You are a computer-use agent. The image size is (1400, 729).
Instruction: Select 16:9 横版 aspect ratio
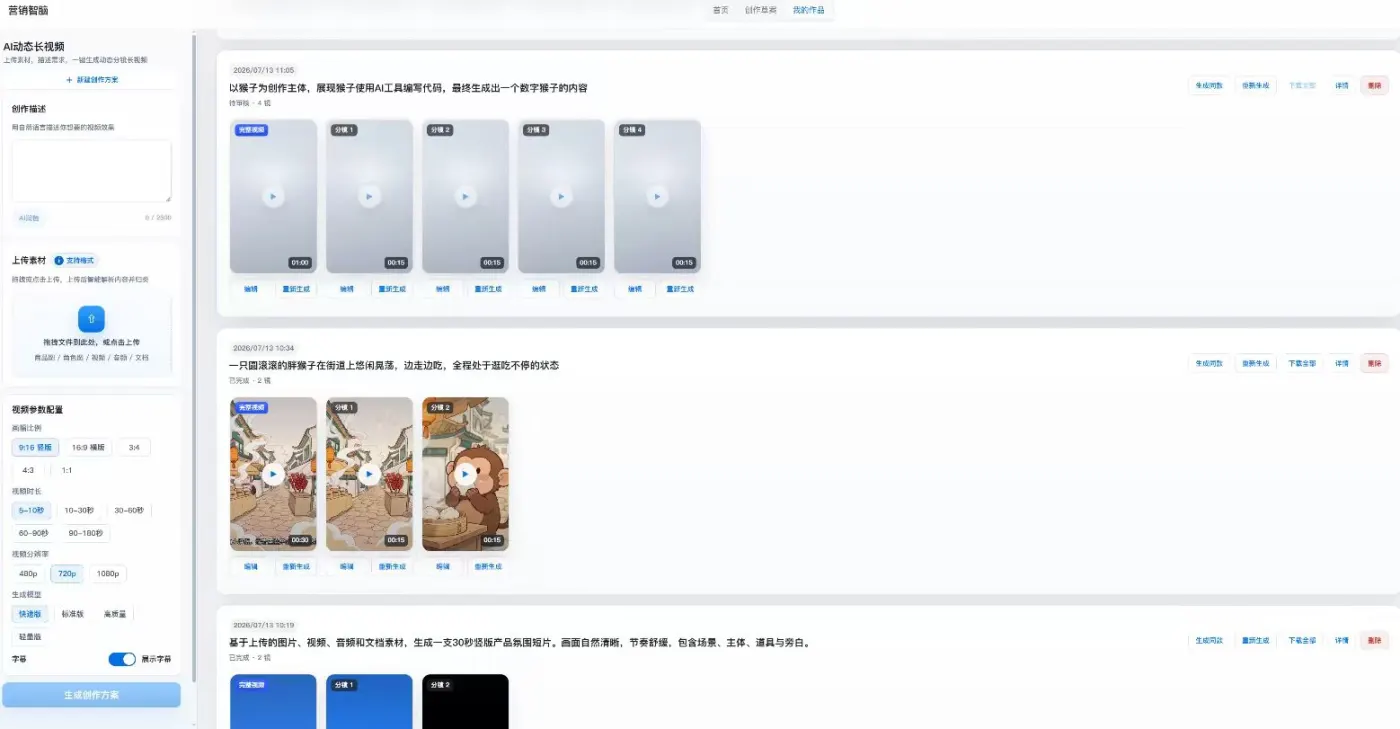(x=88, y=448)
